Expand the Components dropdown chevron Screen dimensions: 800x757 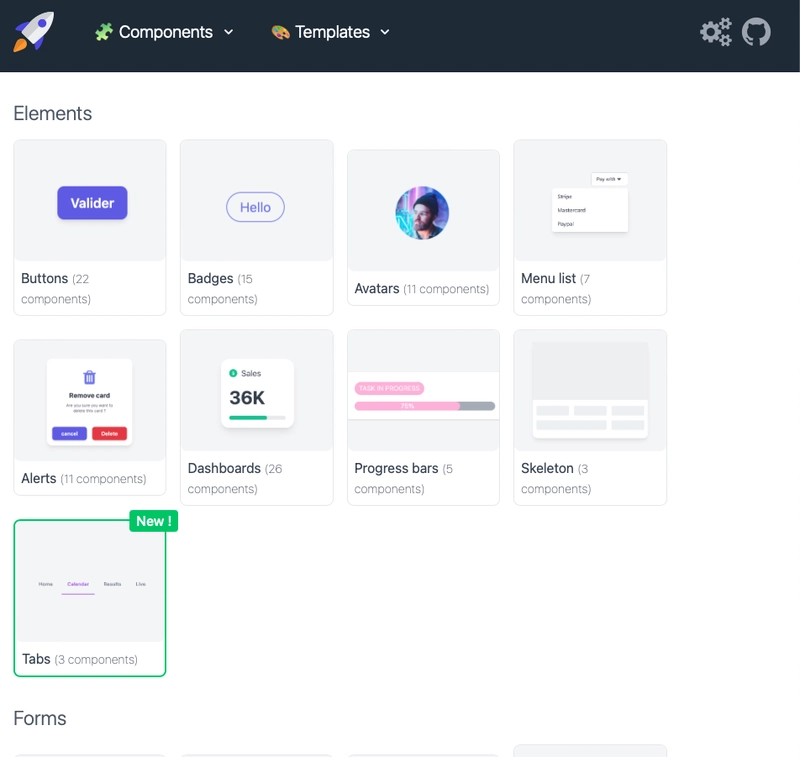coord(228,32)
